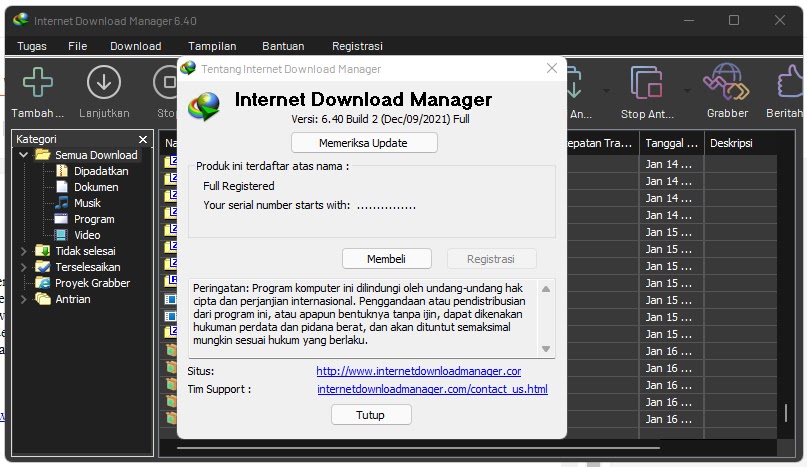Image resolution: width=807 pixels, height=467 pixels.
Task: Open the Download menu
Action: point(136,46)
